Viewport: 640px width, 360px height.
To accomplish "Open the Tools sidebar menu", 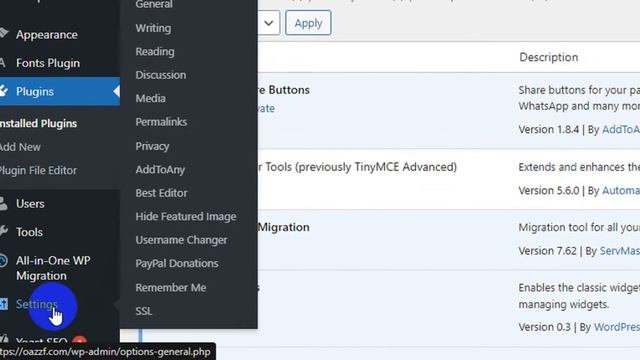I will click(29, 232).
